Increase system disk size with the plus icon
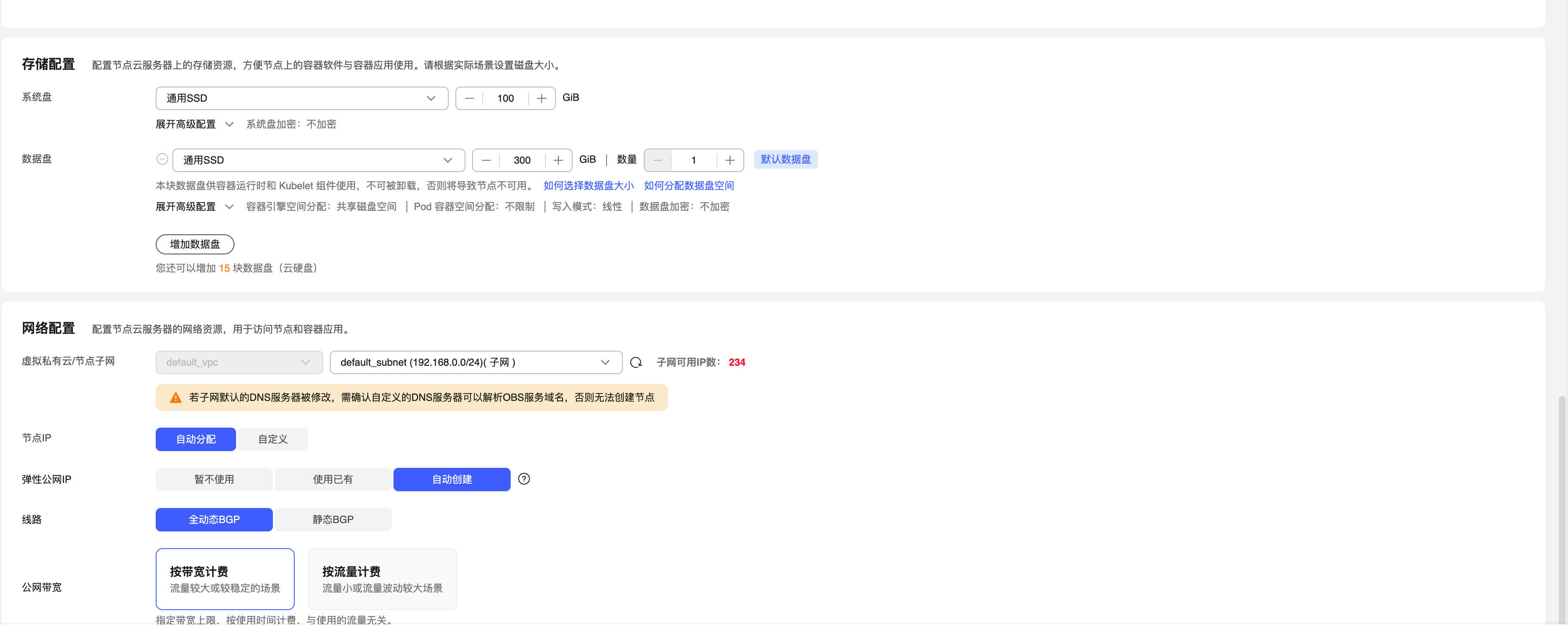The image size is (1568, 626). [541, 98]
